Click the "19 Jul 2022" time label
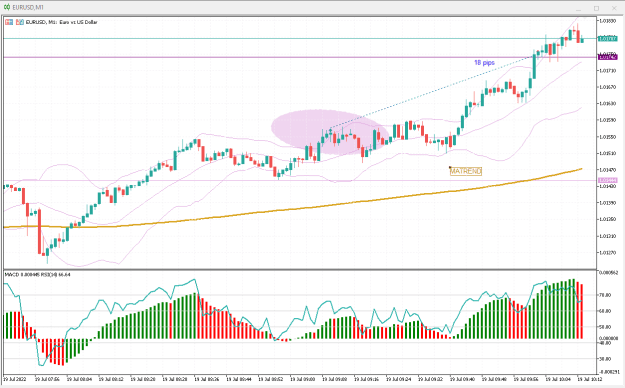Screen dimensions: 625x388 point(15,379)
